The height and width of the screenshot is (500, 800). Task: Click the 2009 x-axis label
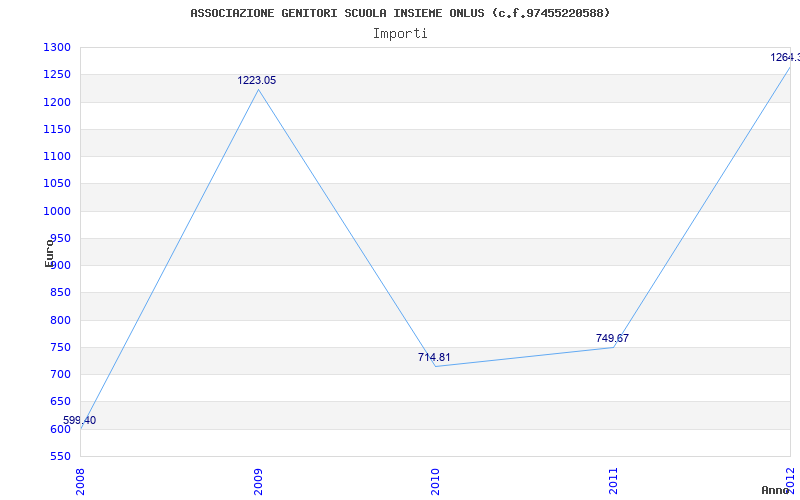tap(258, 481)
